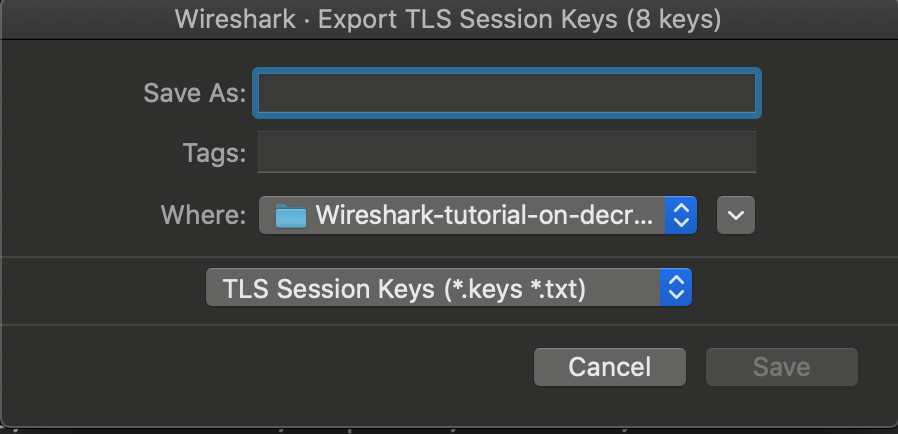Image resolution: width=898 pixels, height=434 pixels.
Task: Click the blue arrows on the Where selector
Action: pos(680,214)
